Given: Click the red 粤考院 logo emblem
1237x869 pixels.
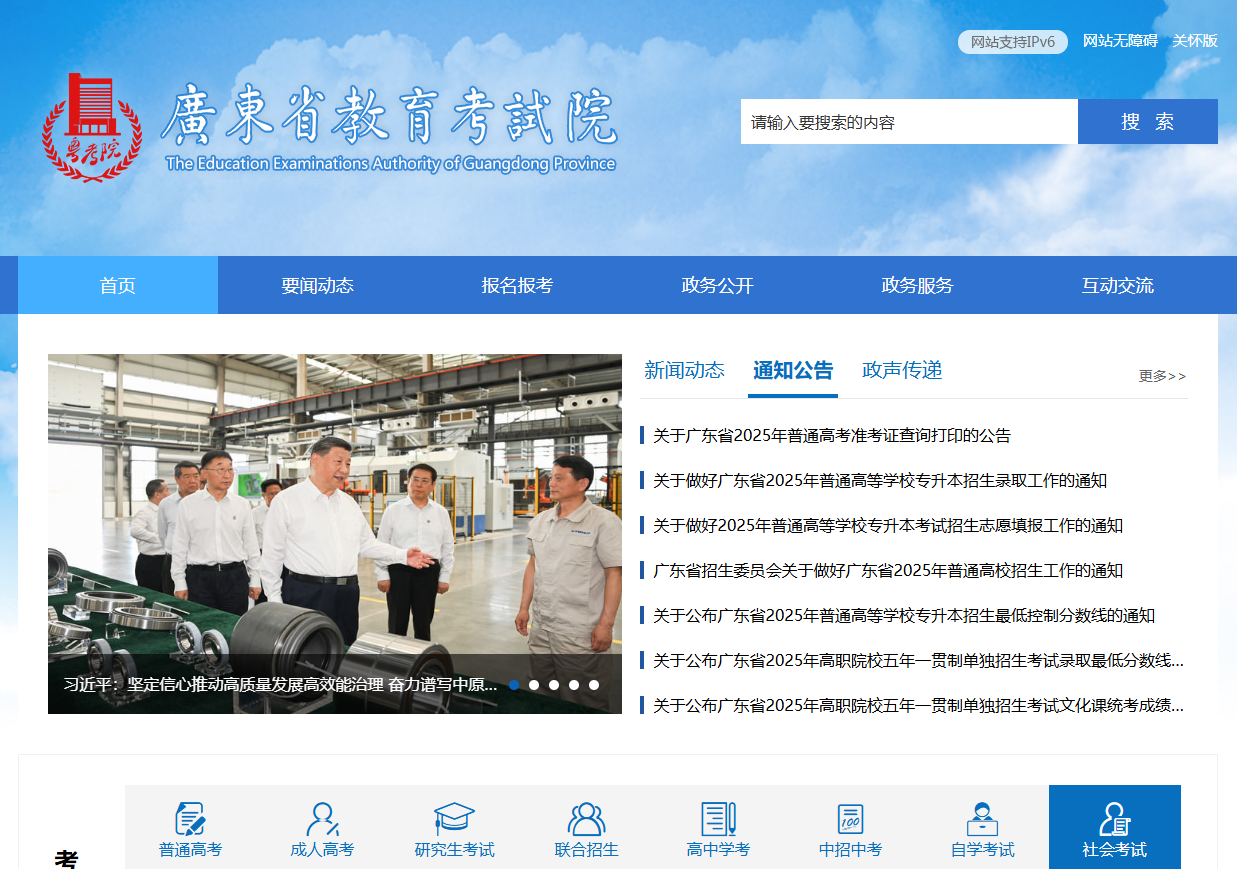Looking at the screenshot, I should tap(92, 127).
